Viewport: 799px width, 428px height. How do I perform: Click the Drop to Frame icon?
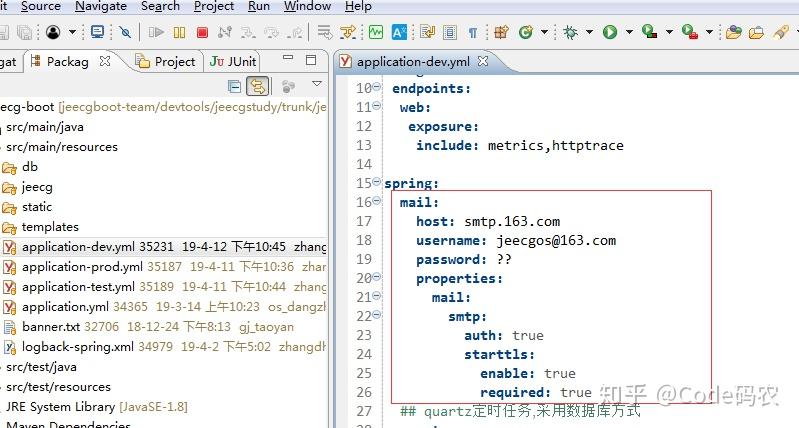pos(324,33)
